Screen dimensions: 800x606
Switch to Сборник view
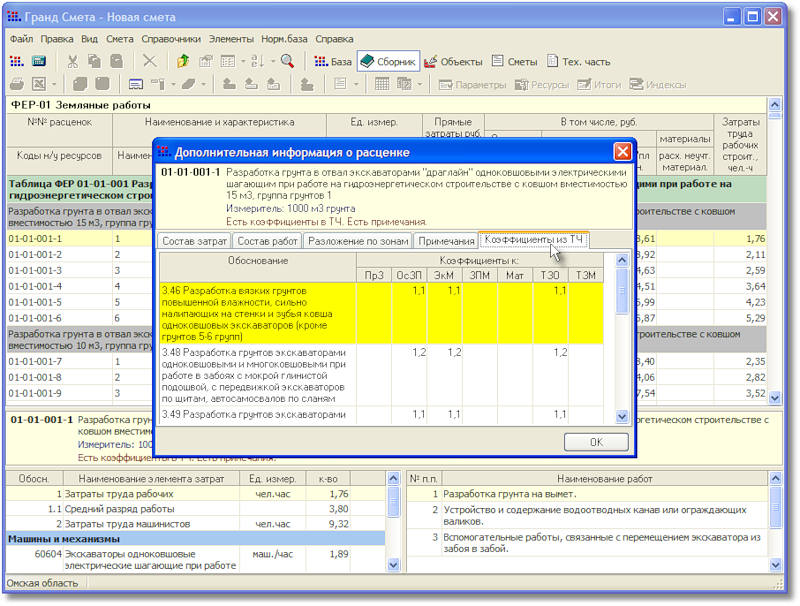(388, 62)
